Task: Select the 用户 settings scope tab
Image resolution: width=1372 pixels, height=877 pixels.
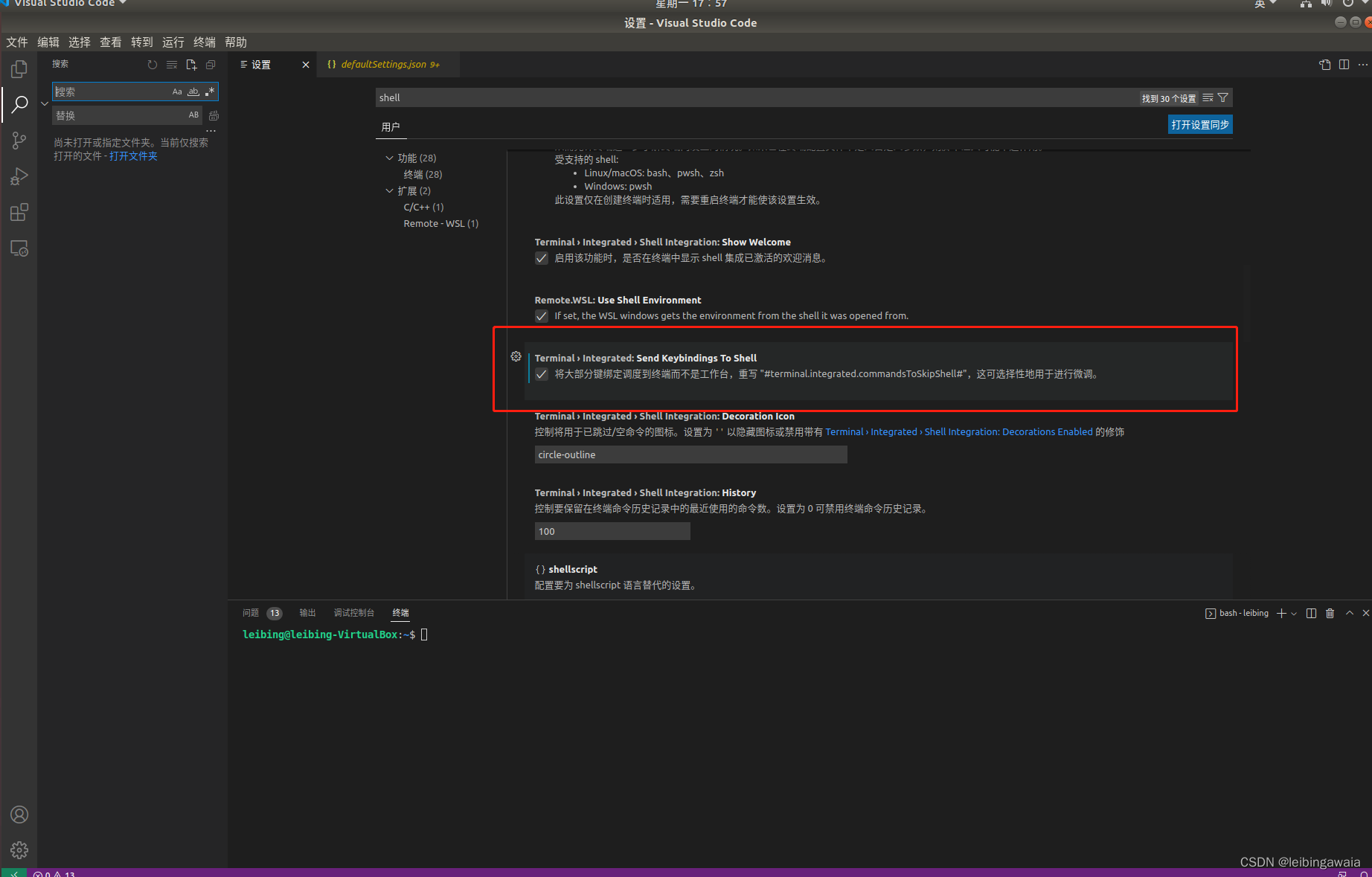Action: pyautogui.click(x=391, y=127)
